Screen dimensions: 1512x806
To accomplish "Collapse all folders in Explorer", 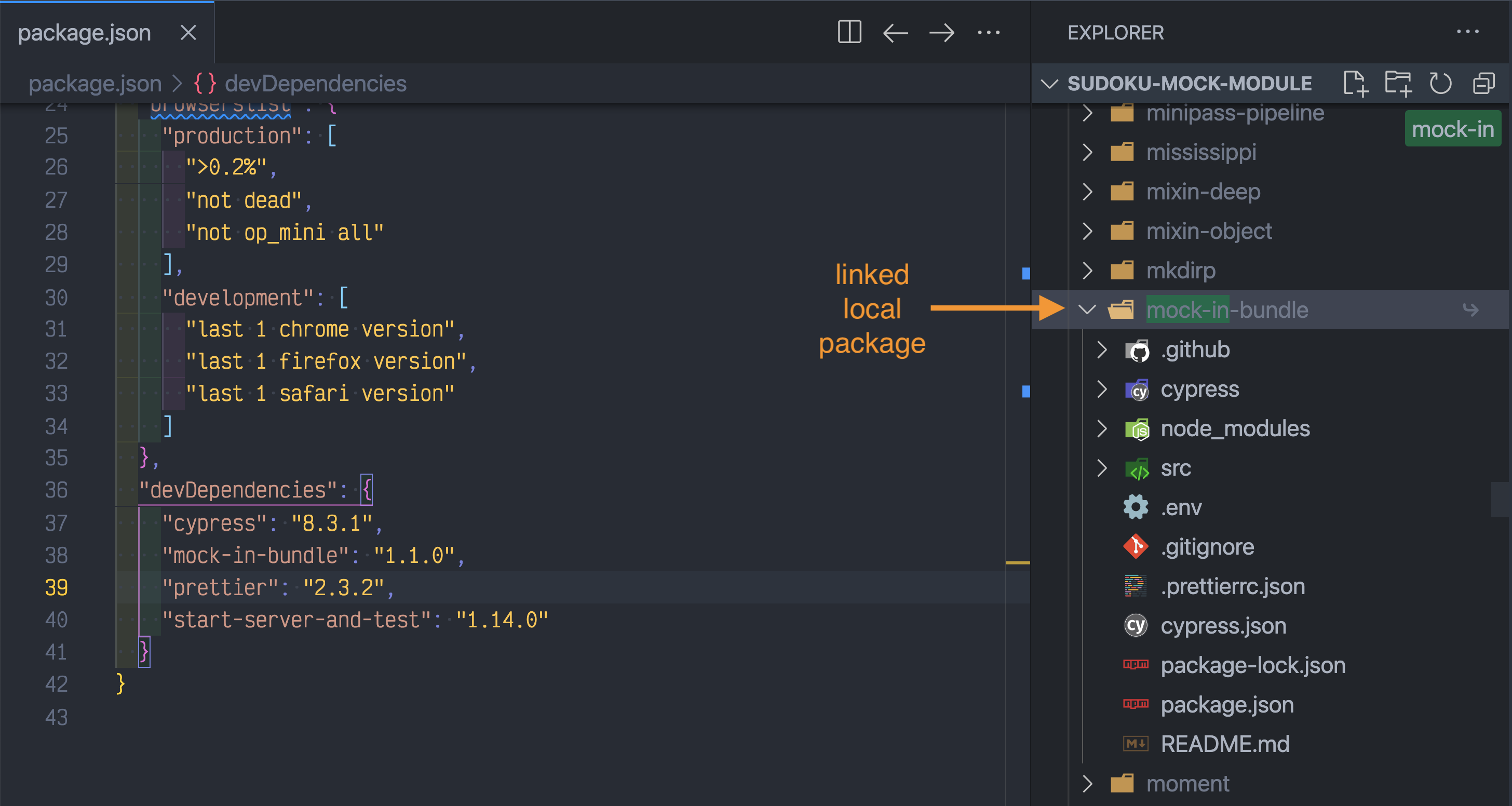I will click(1483, 84).
